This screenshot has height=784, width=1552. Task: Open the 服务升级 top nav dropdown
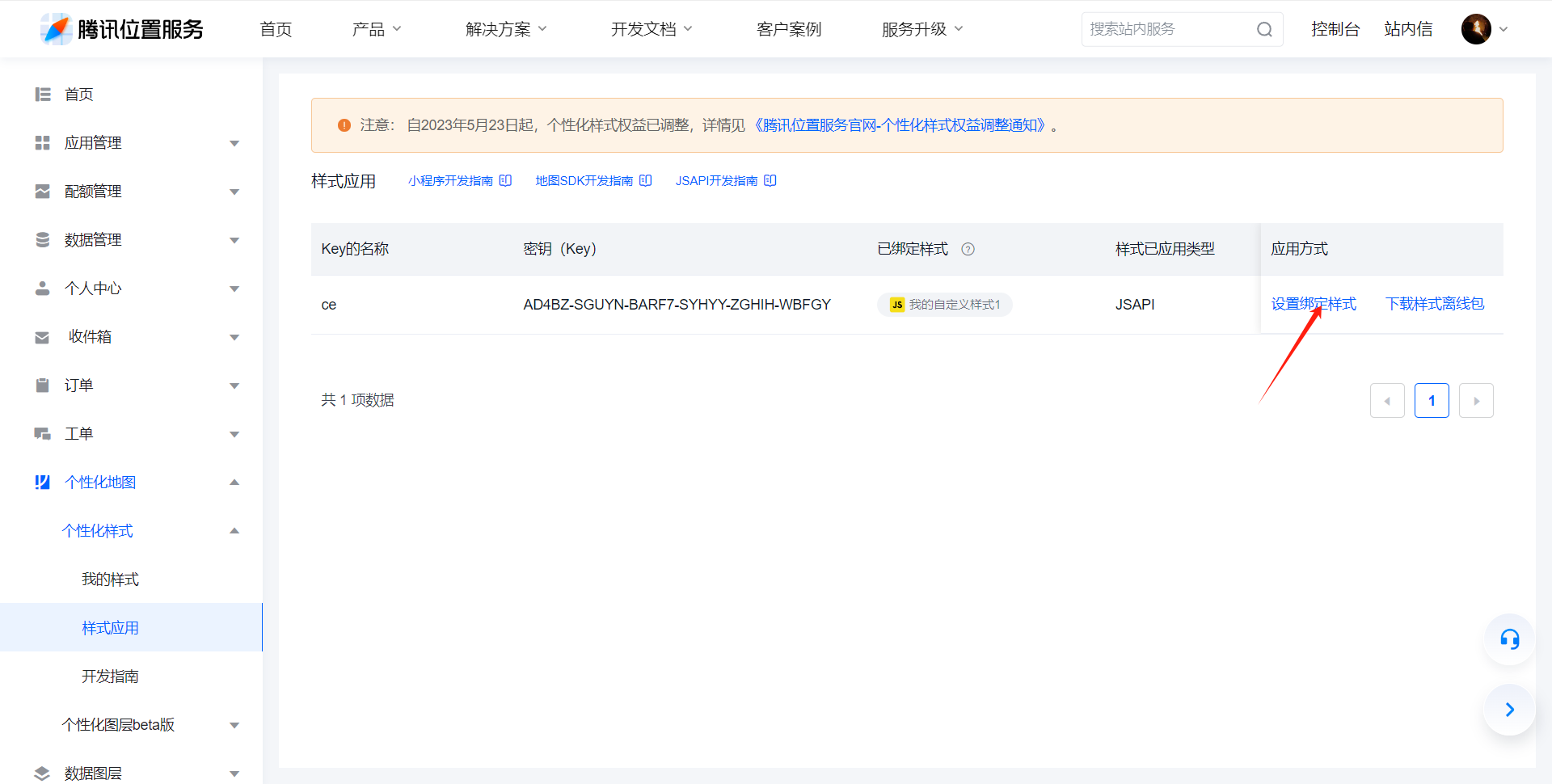coord(923,29)
